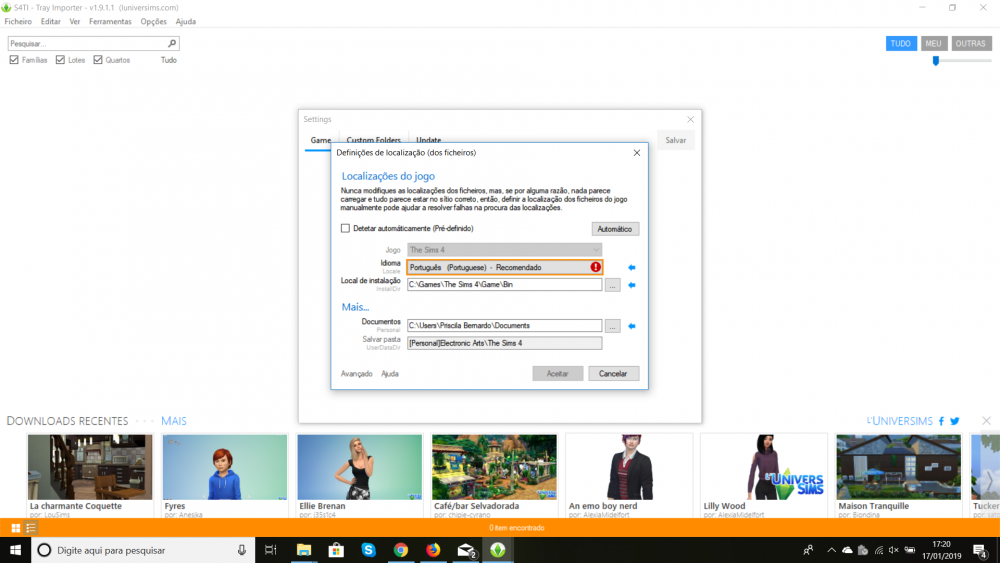Adjust thumbnail size slider handle
This screenshot has height=563, width=1000.
(x=936, y=61)
